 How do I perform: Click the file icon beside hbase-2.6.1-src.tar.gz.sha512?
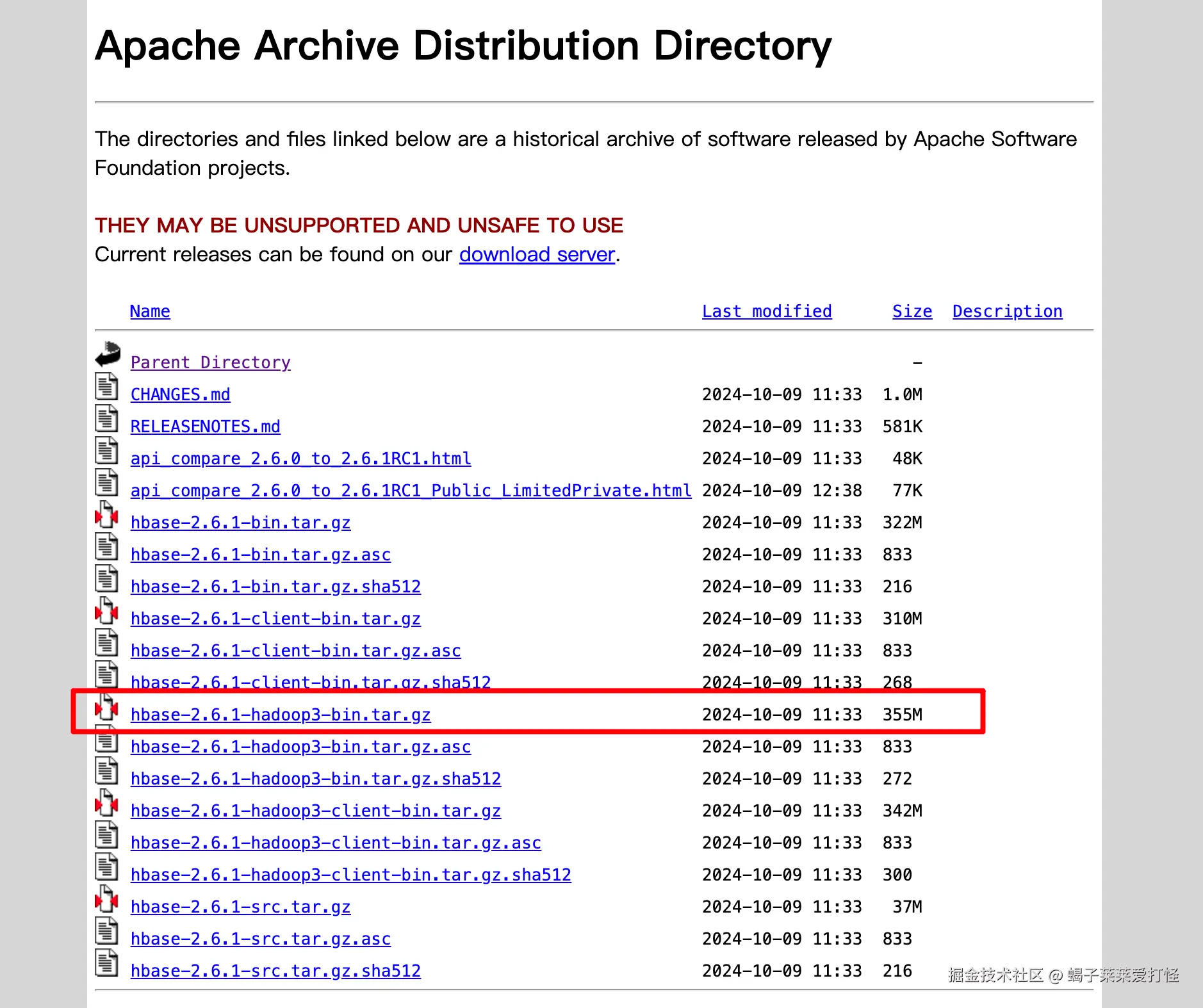click(106, 963)
